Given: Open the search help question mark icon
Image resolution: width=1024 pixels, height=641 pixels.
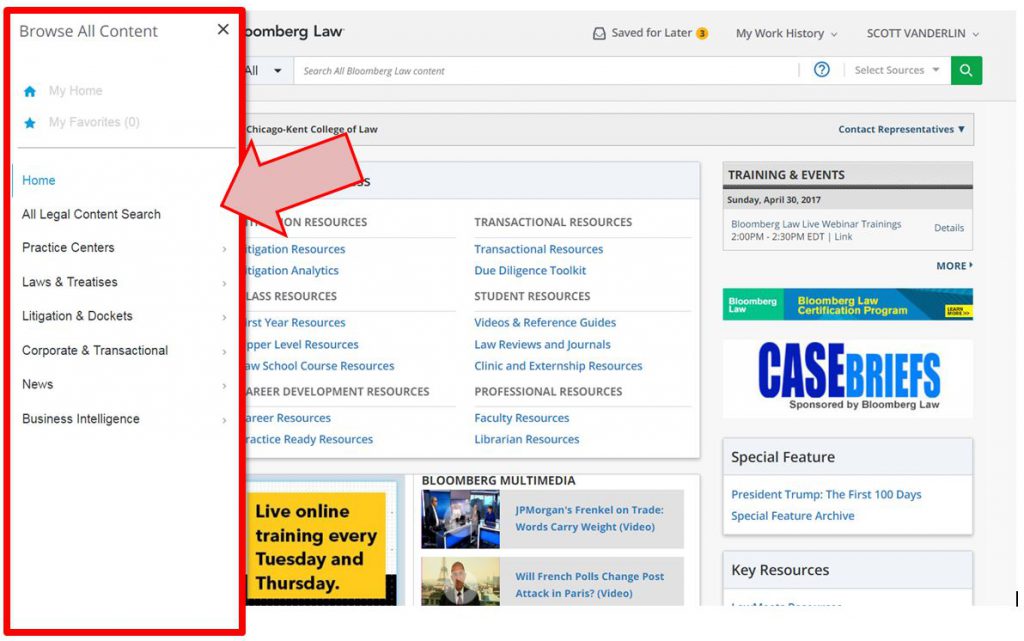Looking at the screenshot, I should [822, 69].
